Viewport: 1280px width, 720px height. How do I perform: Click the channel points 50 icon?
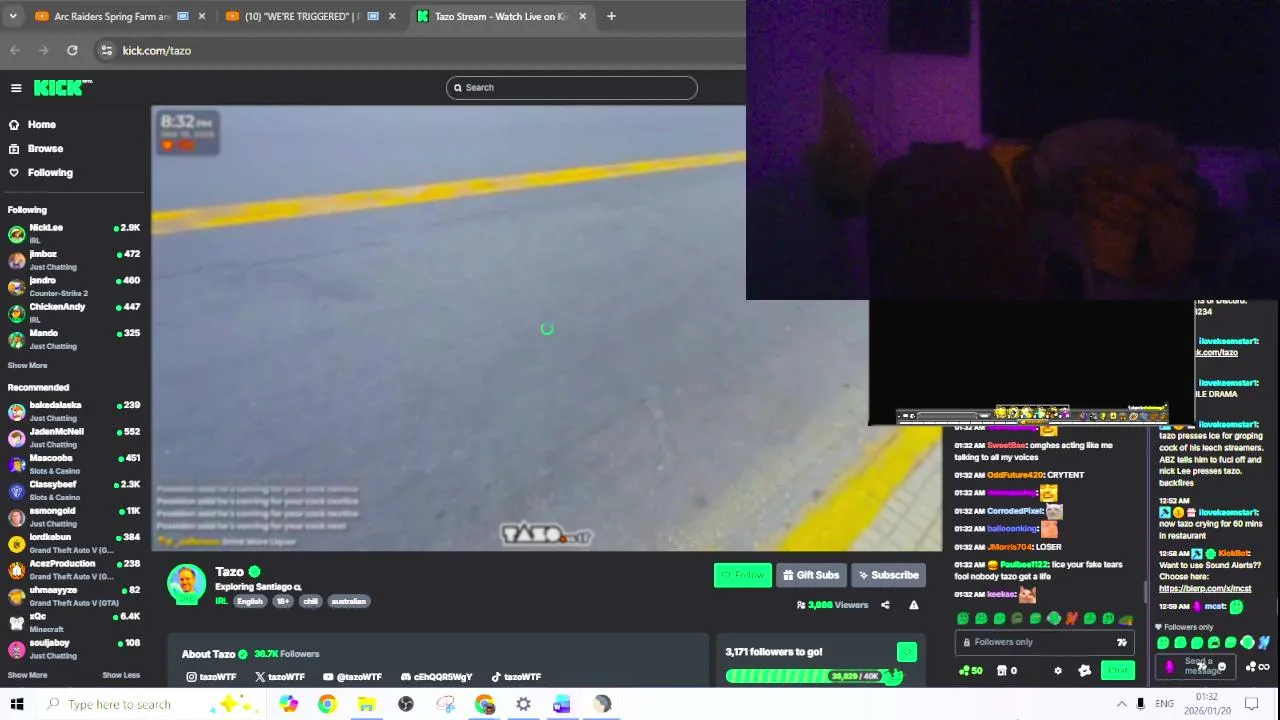click(x=970, y=671)
